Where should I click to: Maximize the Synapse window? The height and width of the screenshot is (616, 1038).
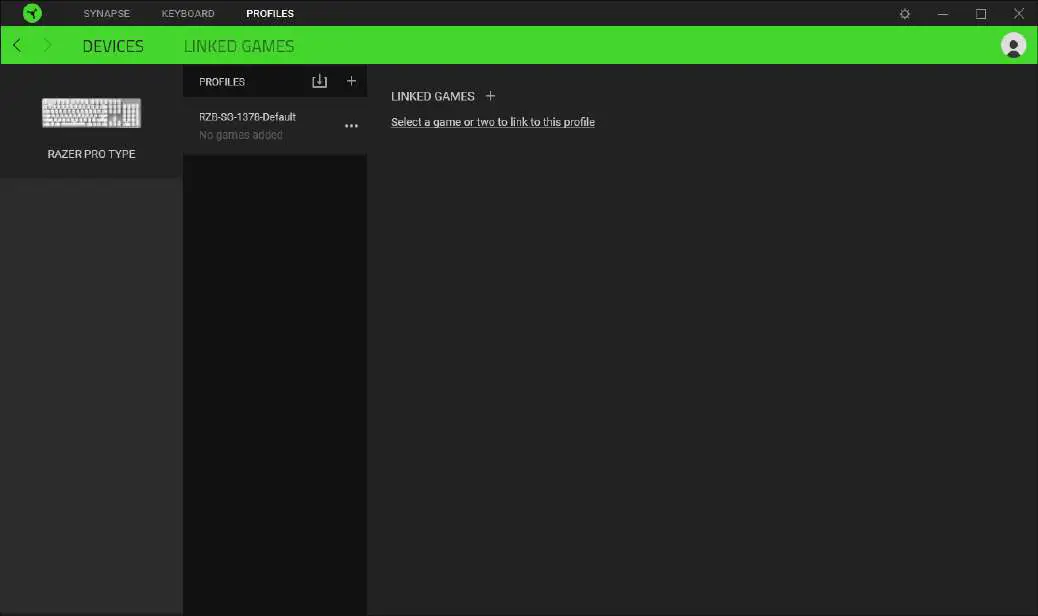pyautogui.click(x=981, y=14)
